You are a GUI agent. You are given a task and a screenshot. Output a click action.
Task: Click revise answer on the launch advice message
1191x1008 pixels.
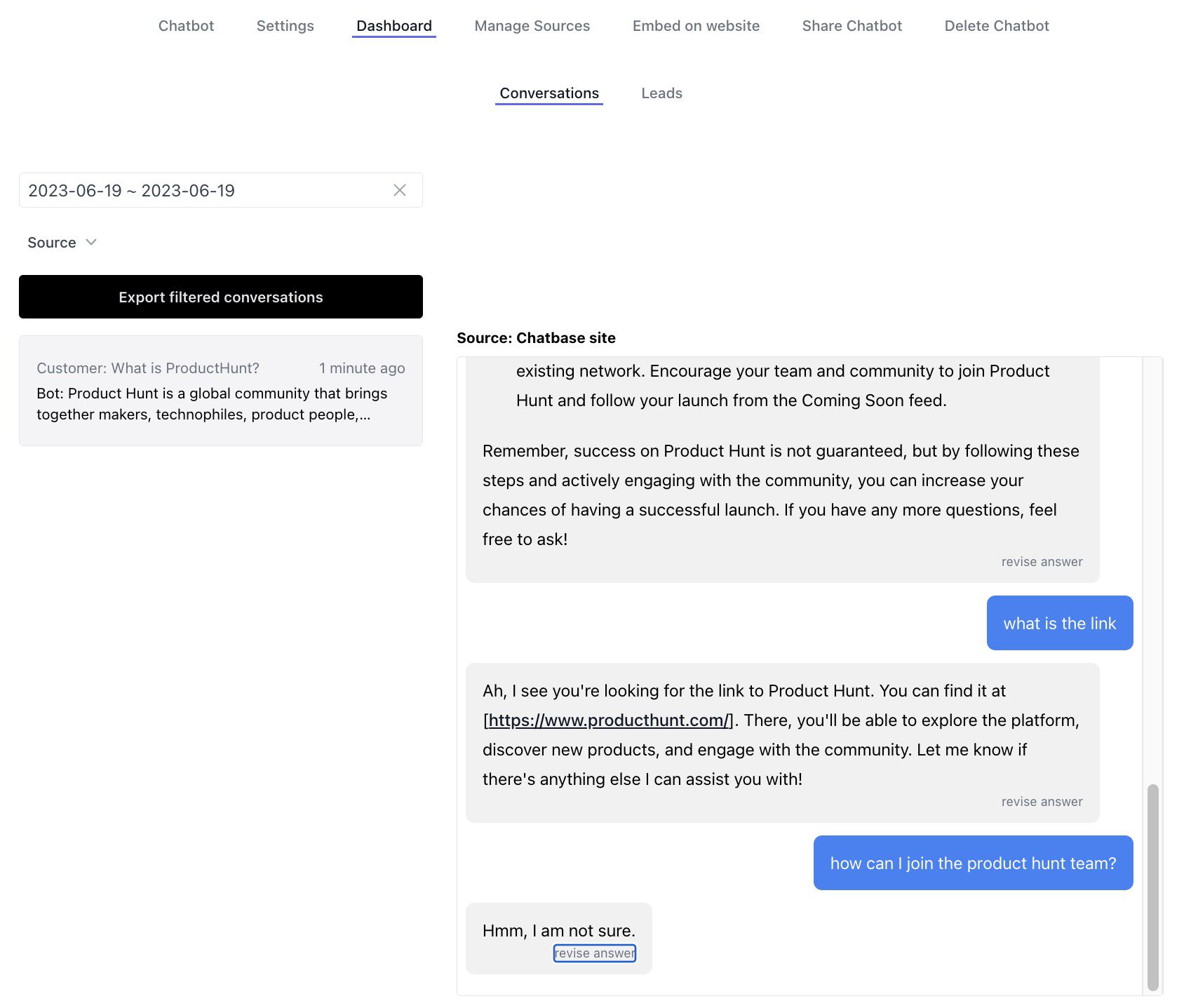click(1042, 561)
